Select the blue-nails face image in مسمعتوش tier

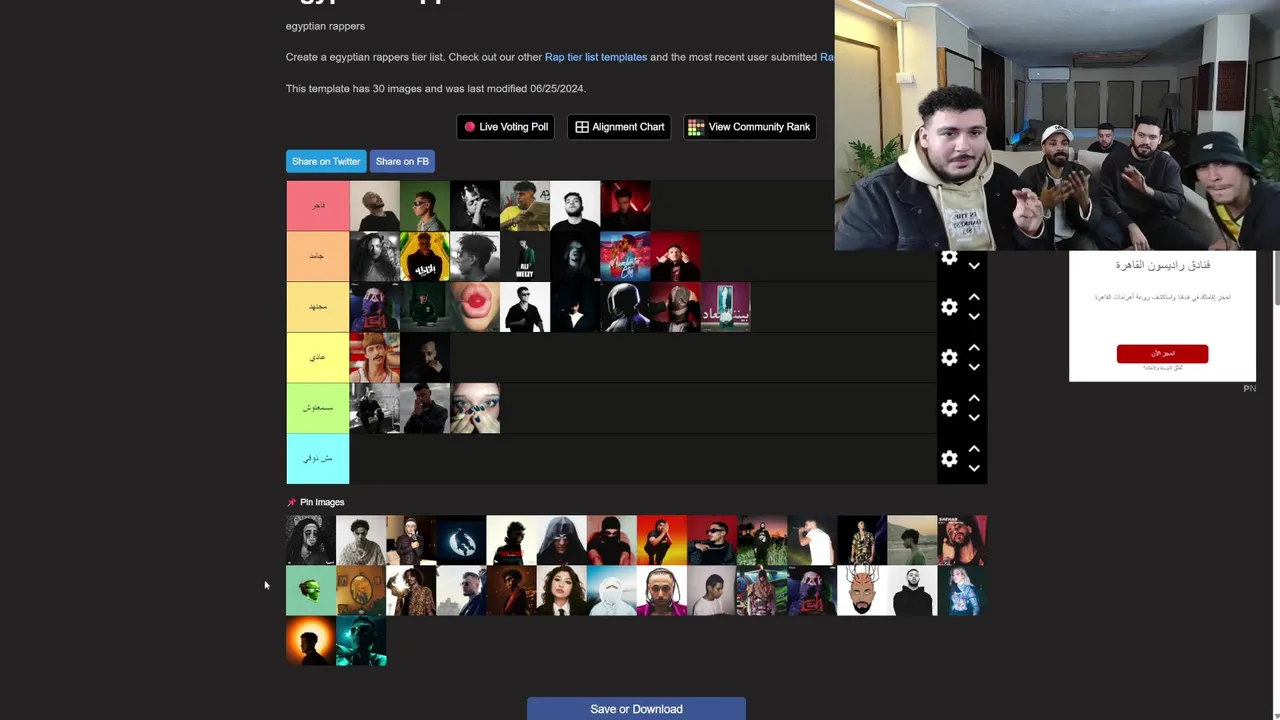point(475,408)
